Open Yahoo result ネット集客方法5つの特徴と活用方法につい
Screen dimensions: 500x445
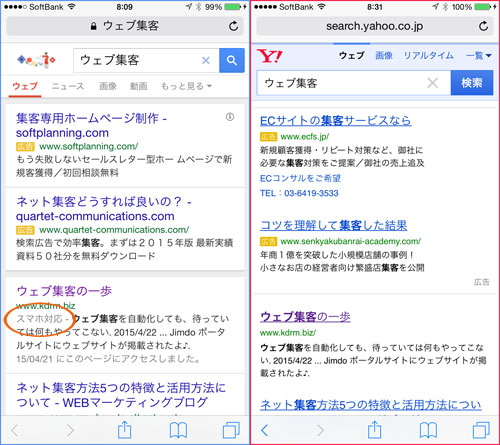click(x=371, y=405)
